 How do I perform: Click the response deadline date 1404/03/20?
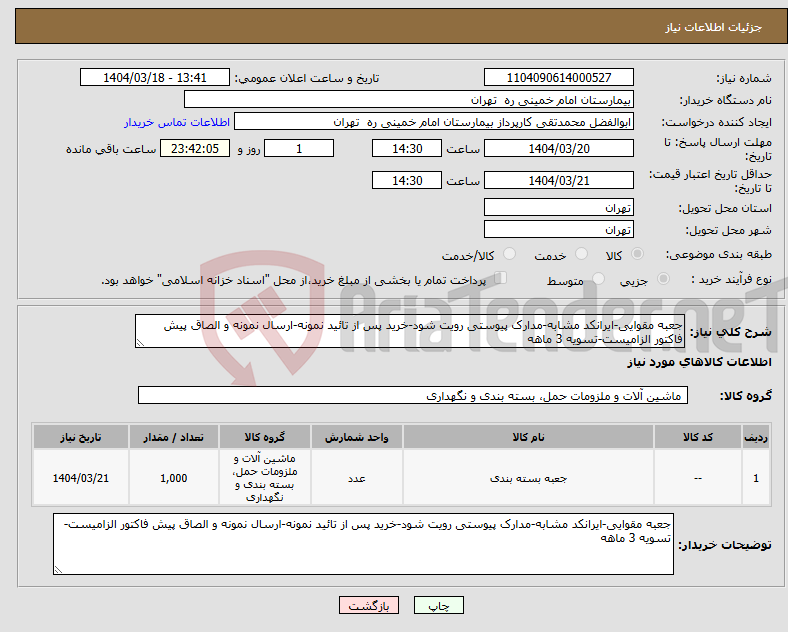(x=558, y=148)
